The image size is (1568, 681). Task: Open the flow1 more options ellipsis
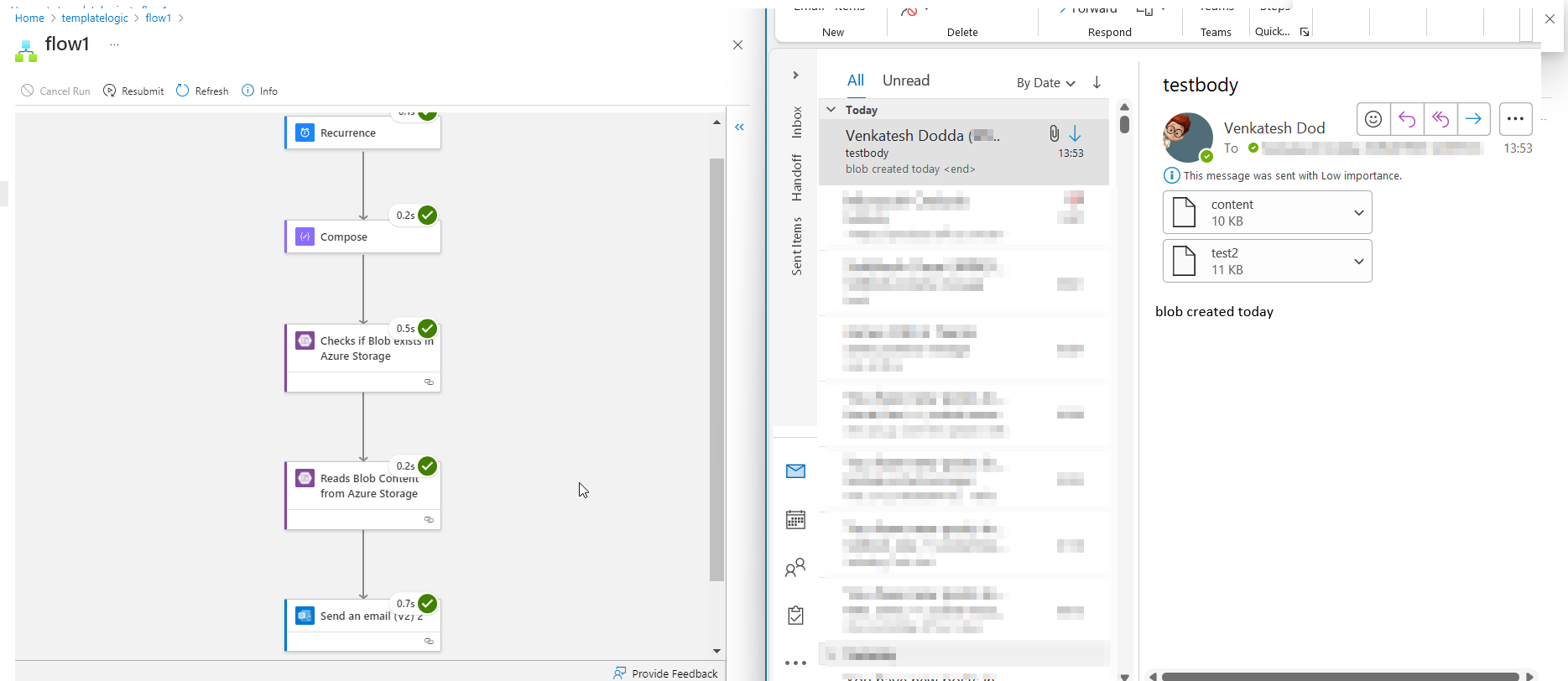coord(114,44)
